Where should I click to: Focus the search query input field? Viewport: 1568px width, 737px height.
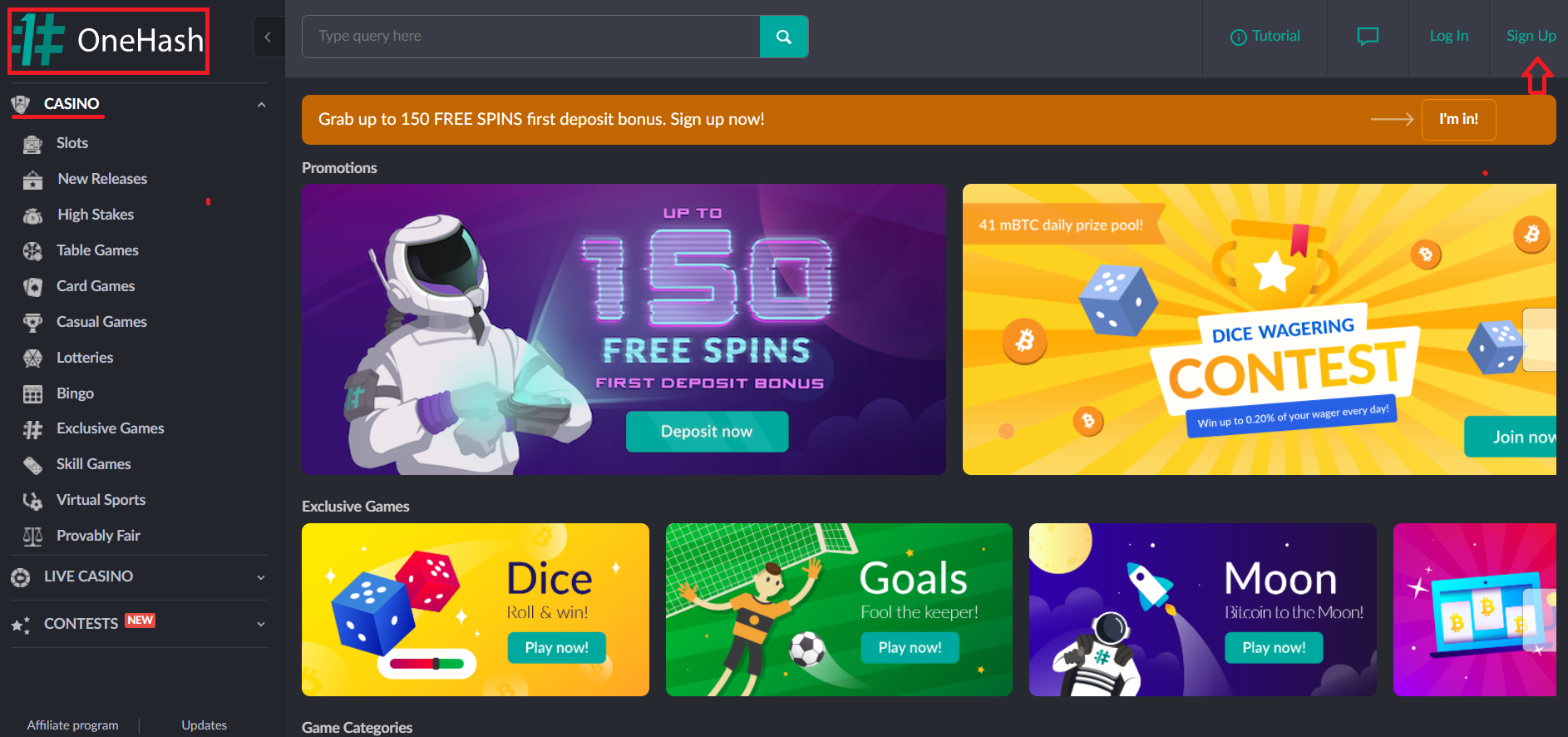click(x=531, y=37)
